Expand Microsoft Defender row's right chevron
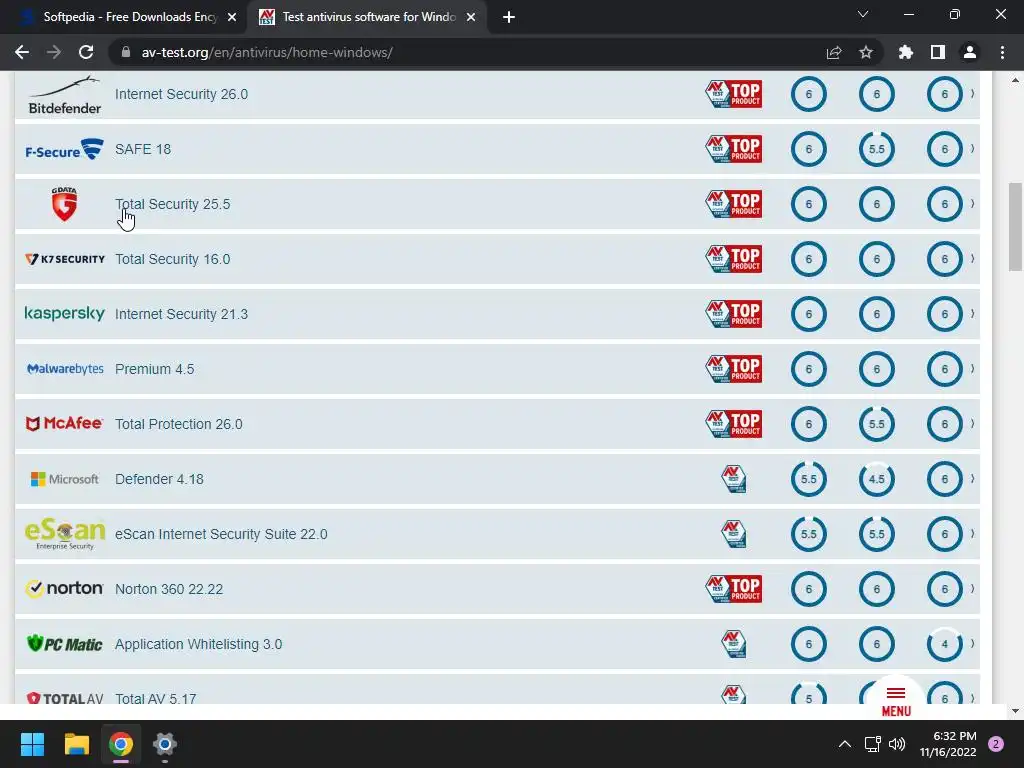Image resolution: width=1024 pixels, height=768 pixels. 972,479
